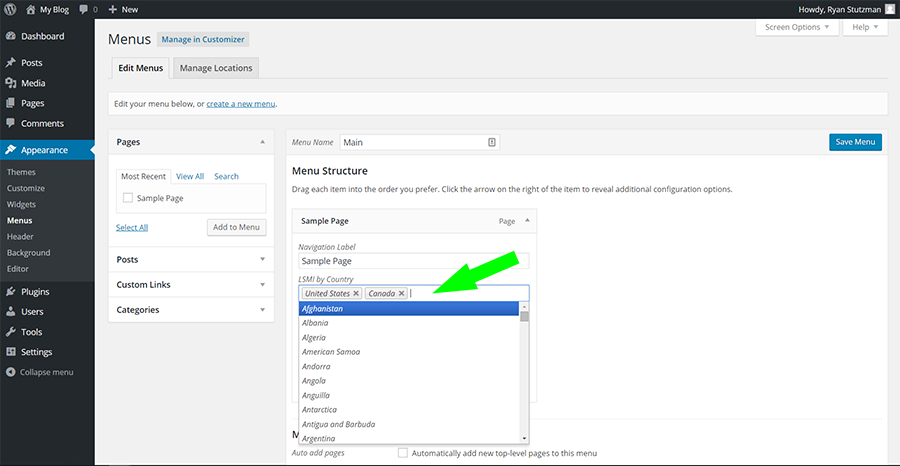Click the Dashboard gauge icon
This screenshot has width=900, height=466.
pos(10,36)
